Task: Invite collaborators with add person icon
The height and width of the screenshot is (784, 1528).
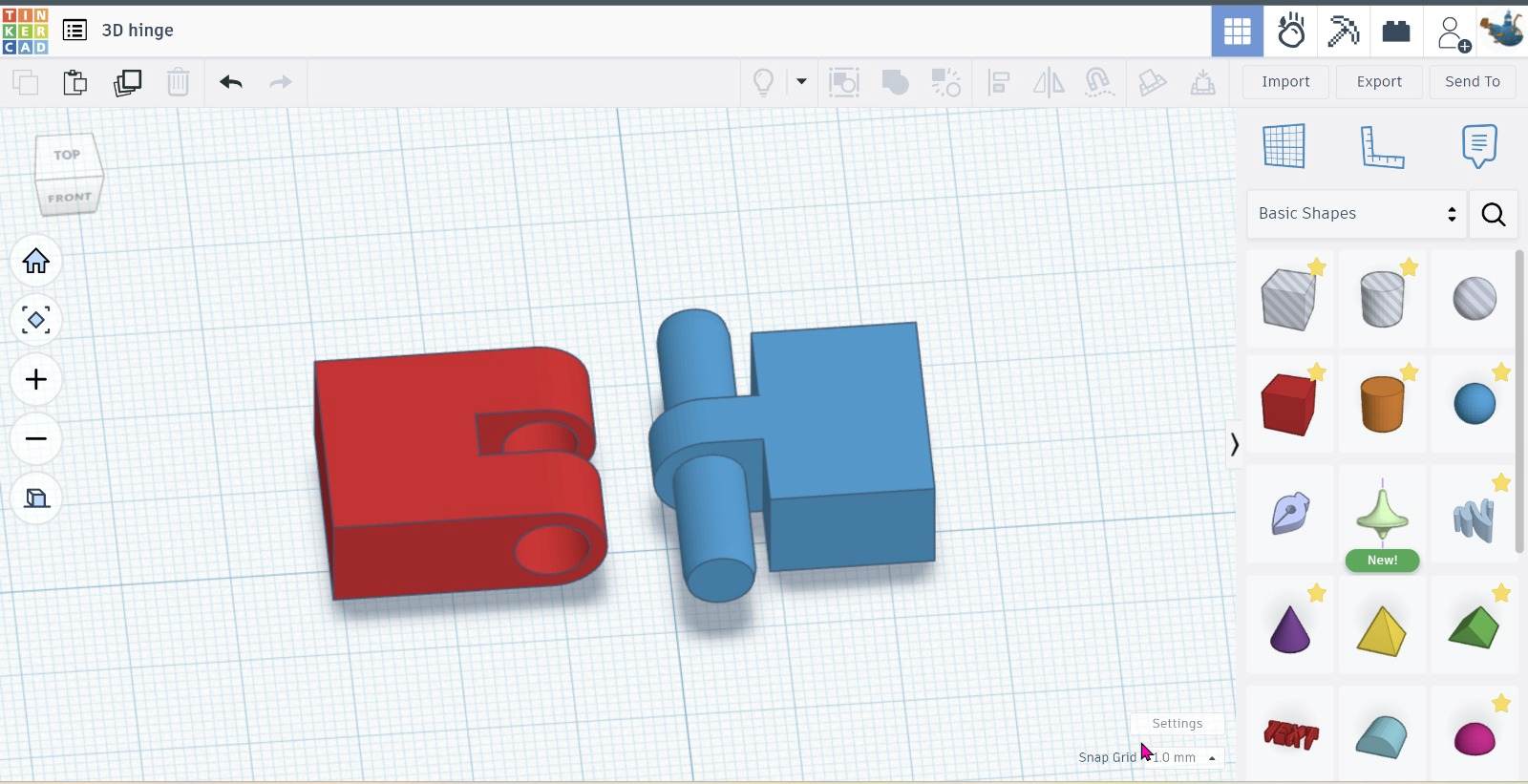Action: click(1453, 32)
